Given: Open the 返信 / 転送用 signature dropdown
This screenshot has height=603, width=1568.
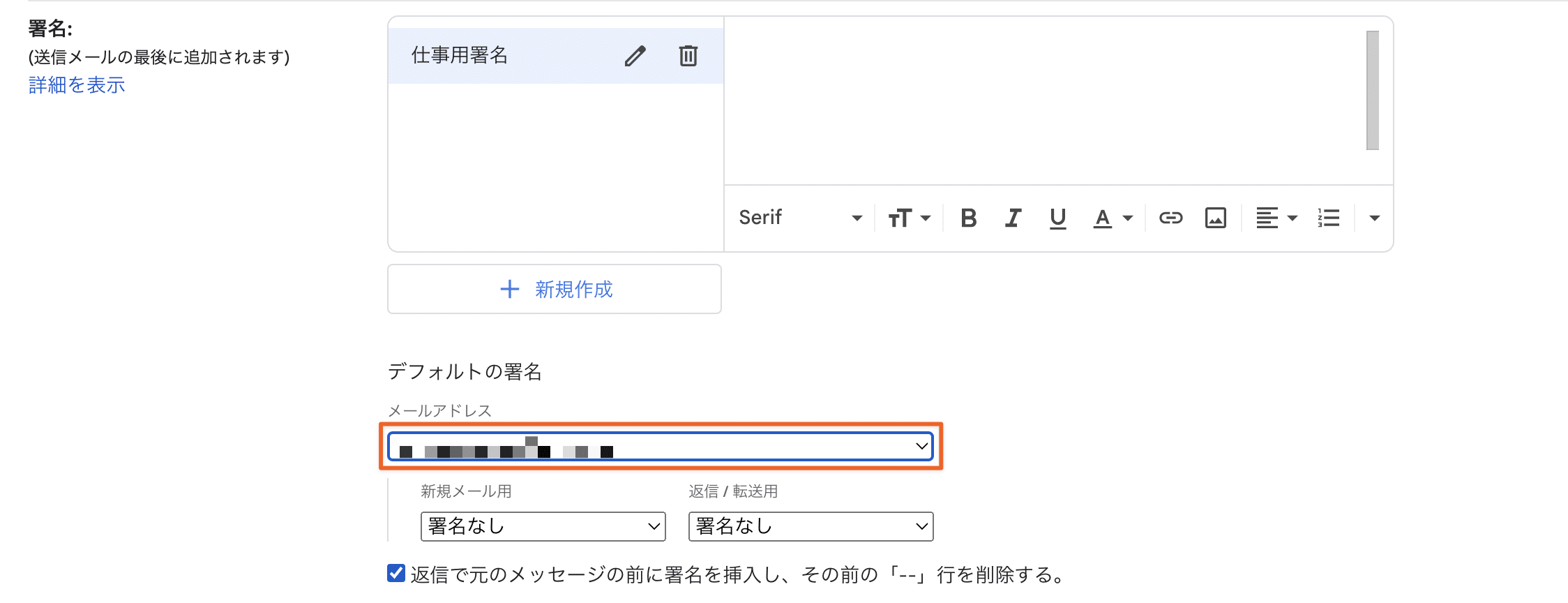Looking at the screenshot, I should [x=811, y=526].
